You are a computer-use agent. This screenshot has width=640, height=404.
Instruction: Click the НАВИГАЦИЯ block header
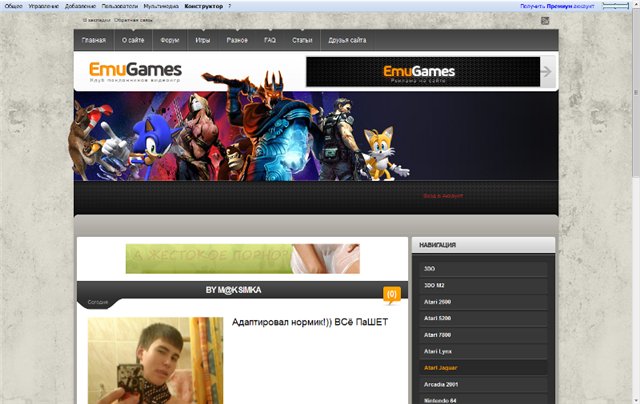pyautogui.click(x=483, y=245)
